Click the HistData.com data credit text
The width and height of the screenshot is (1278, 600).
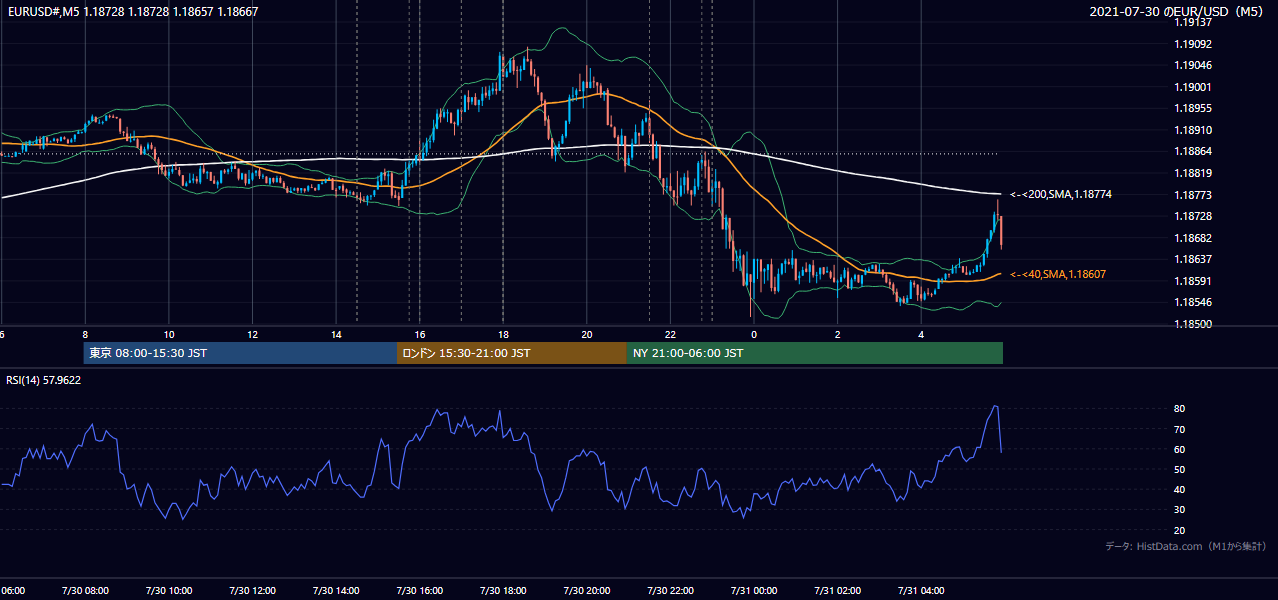point(1186,546)
